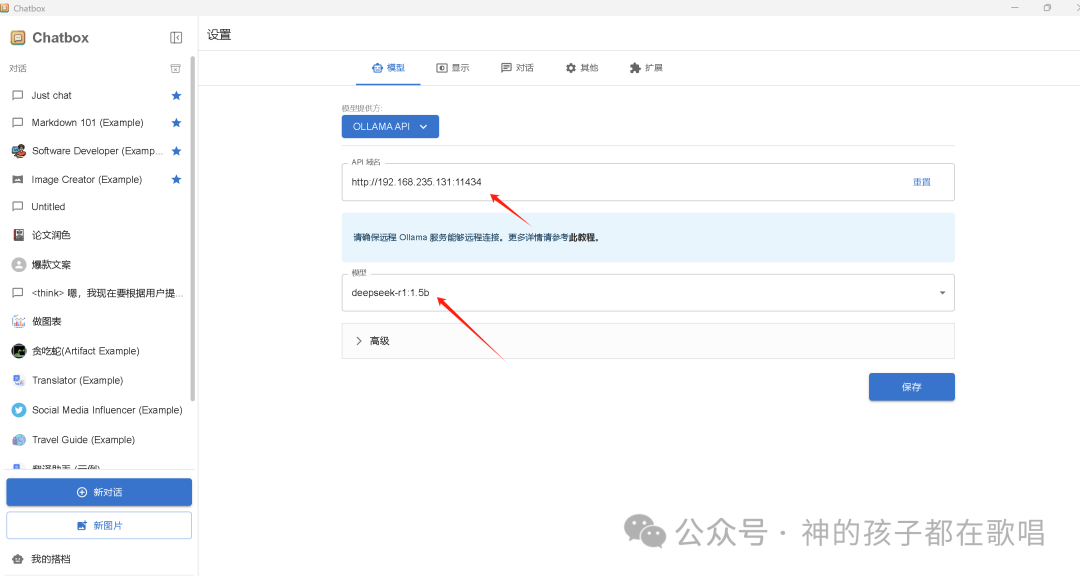This screenshot has width=1080, height=576.
Task: Switch to the 显示 settings tab
Action: tap(453, 68)
